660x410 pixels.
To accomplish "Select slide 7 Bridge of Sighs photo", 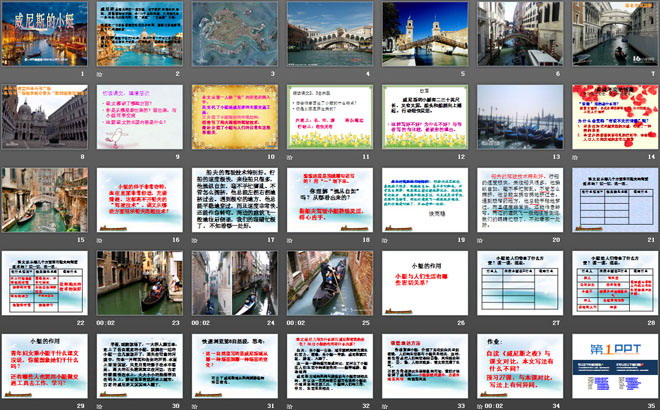I will point(615,34).
